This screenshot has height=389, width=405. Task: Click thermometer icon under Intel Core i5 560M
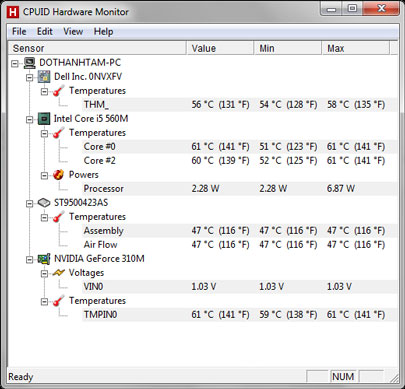click(x=59, y=133)
